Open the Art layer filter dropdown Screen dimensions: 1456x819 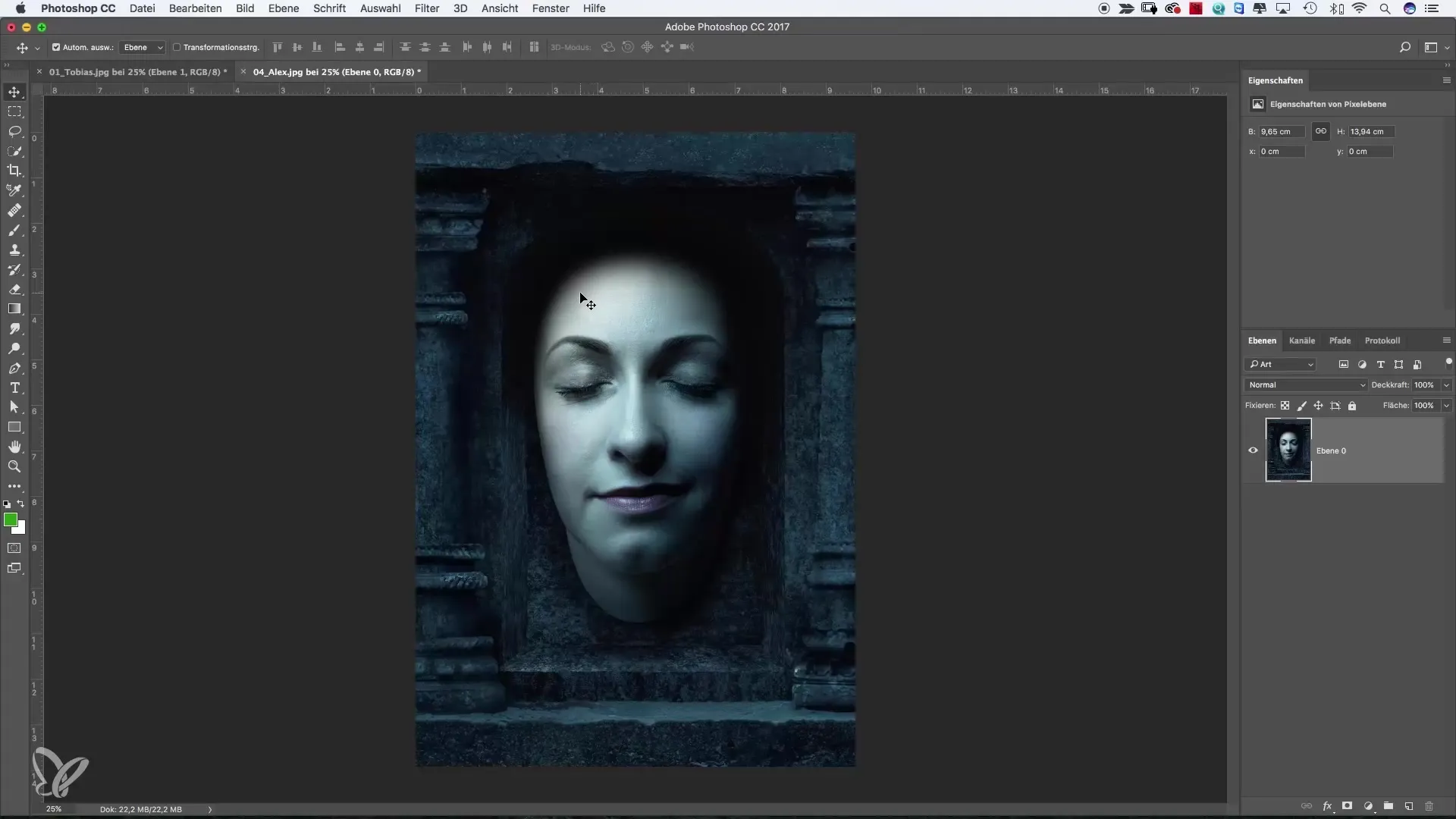[x=1280, y=365]
